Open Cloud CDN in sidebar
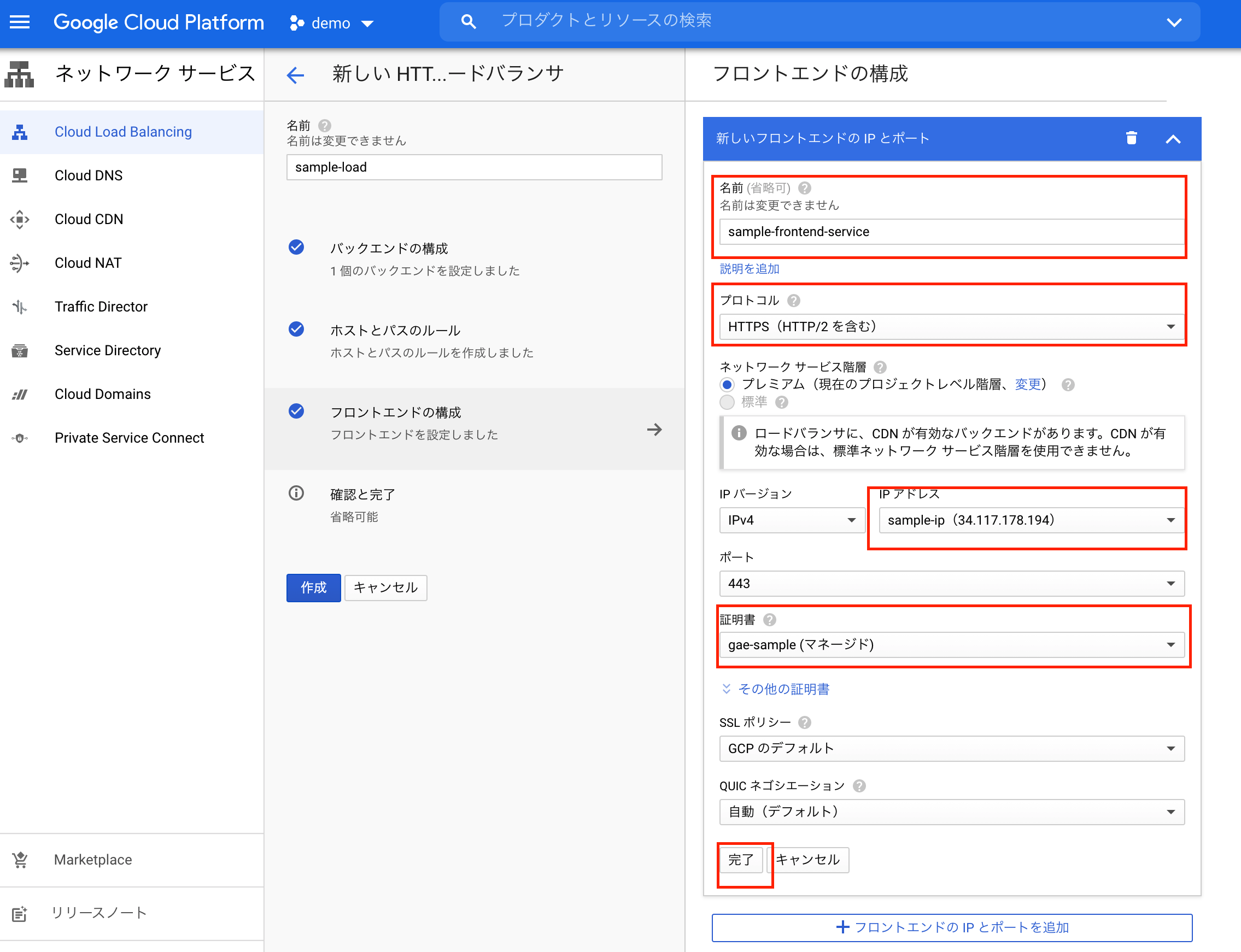 click(89, 219)
